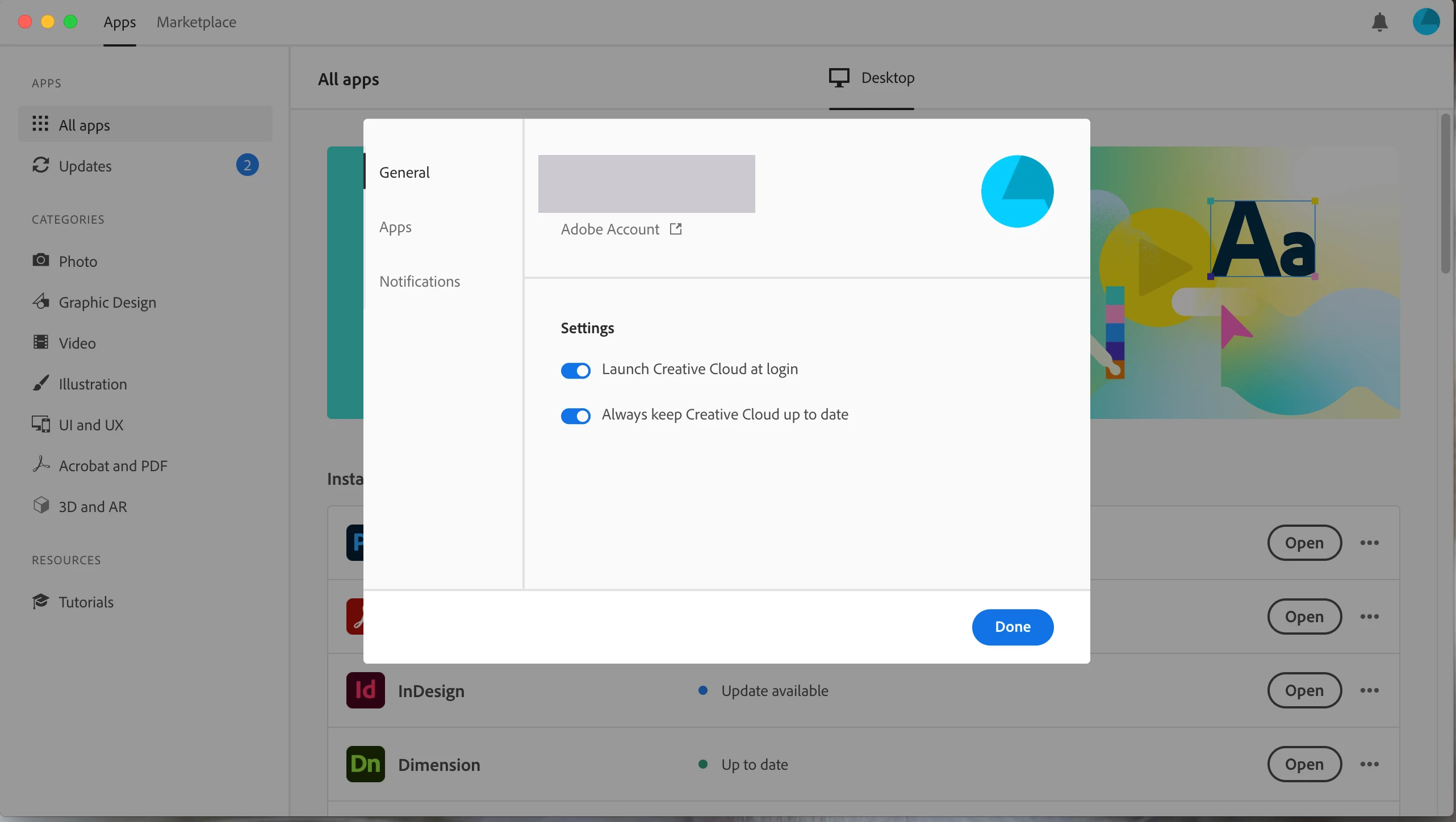Click the notifications bell icon

click(1379, 22)
